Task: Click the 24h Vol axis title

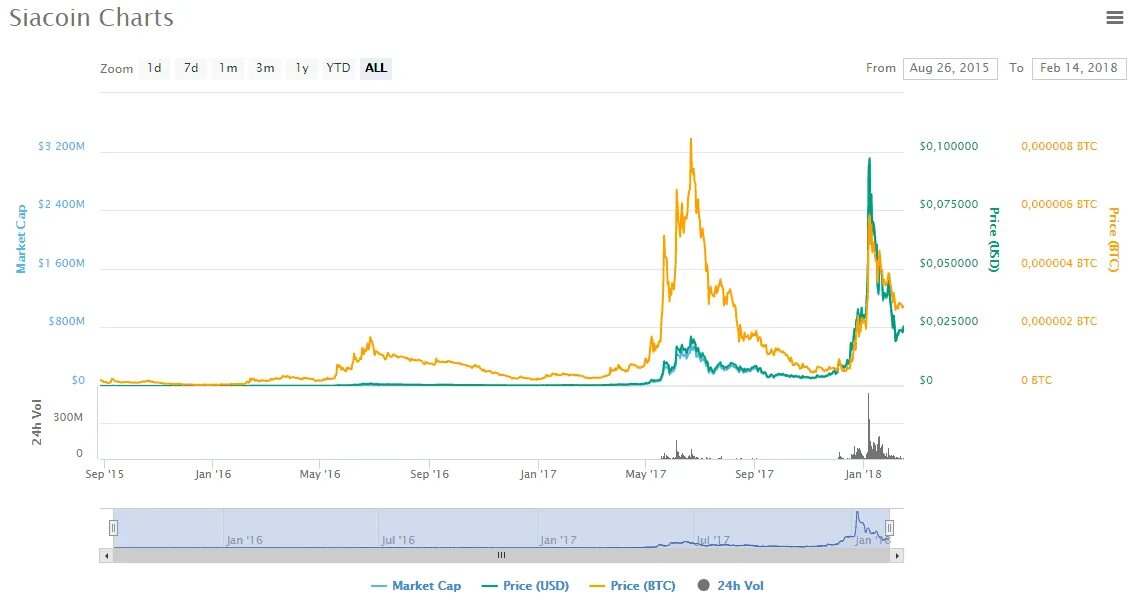Action: pyautogui.click(x=36, y=422)
